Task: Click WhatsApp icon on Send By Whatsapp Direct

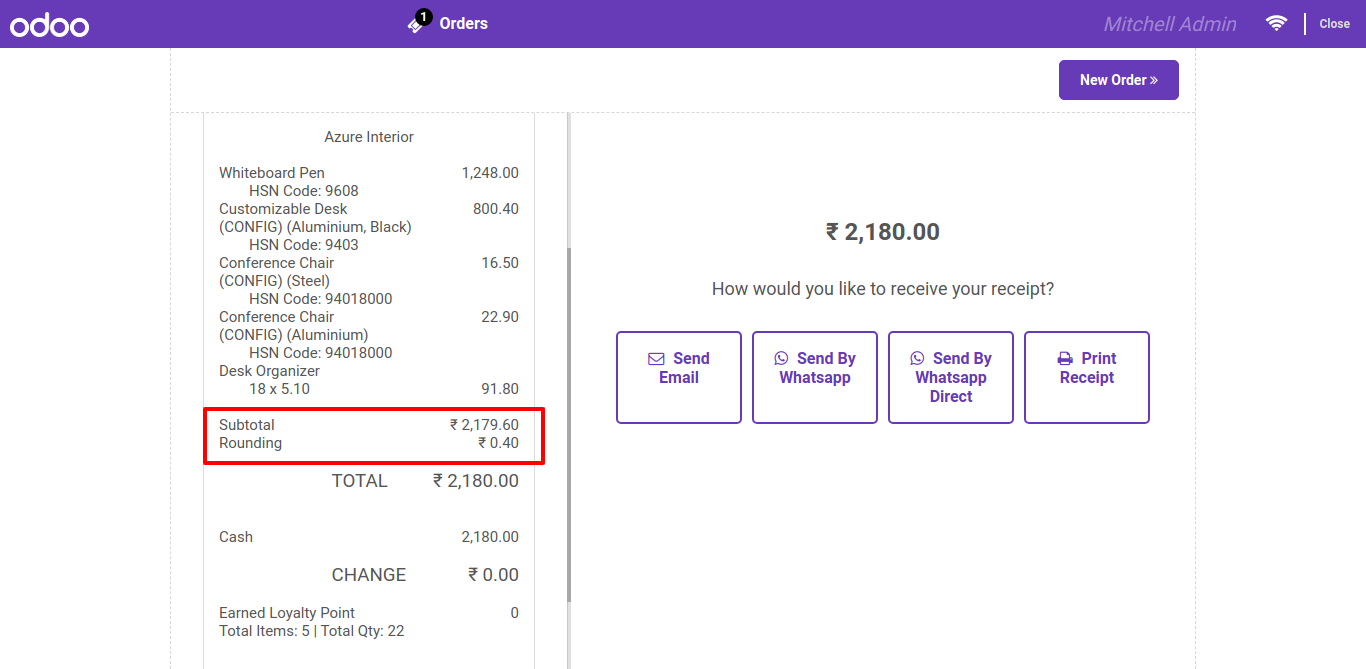Action: click(917, 359)
